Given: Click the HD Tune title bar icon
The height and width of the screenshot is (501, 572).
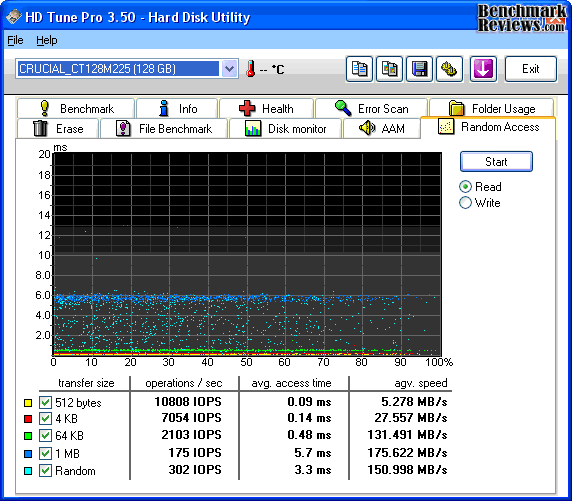Looking at the screenshot, I should coord(13,17).
